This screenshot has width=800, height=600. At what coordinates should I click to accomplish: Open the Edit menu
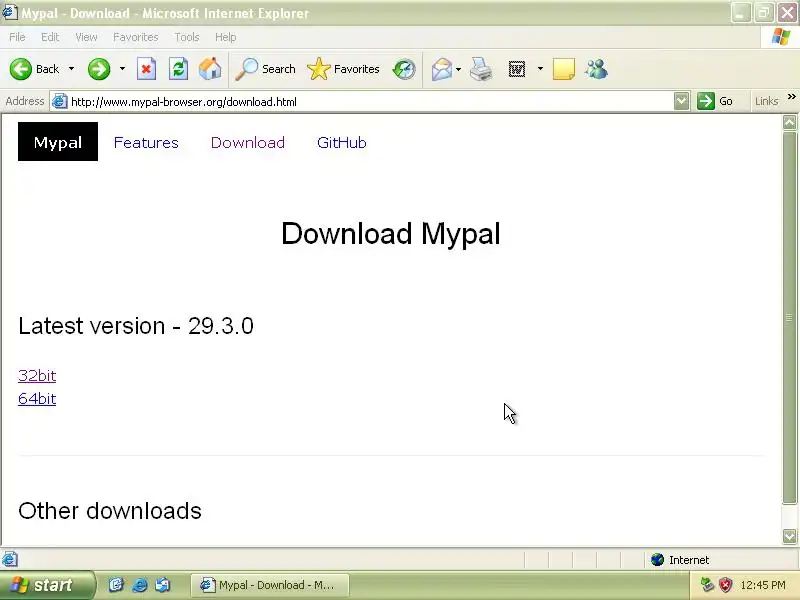[50, 37]
